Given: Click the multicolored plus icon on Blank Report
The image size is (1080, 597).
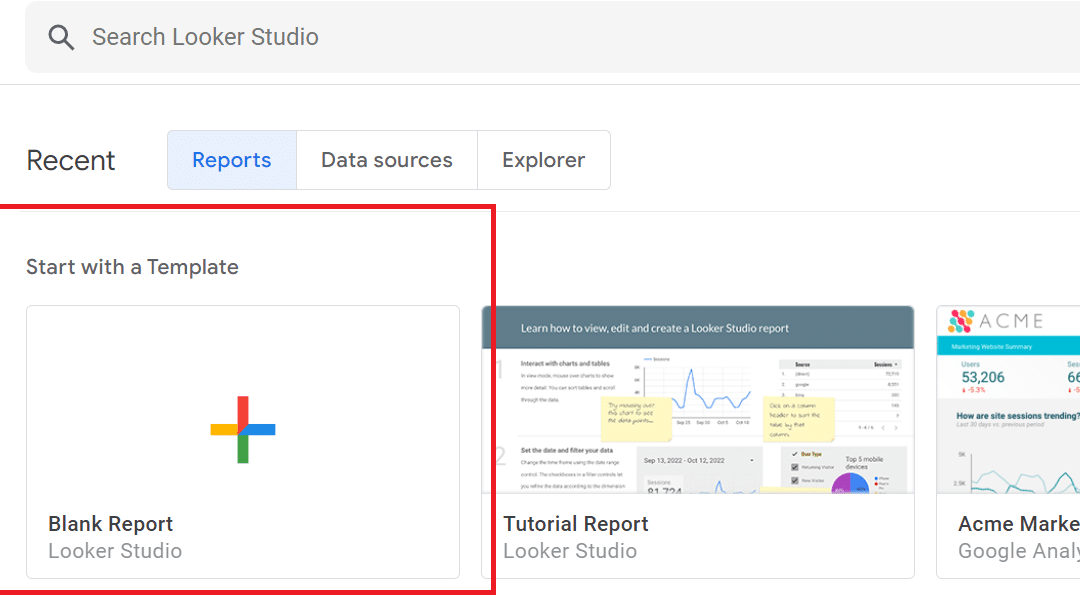Looking at the screenshot, I should click(x=241, y=430).
